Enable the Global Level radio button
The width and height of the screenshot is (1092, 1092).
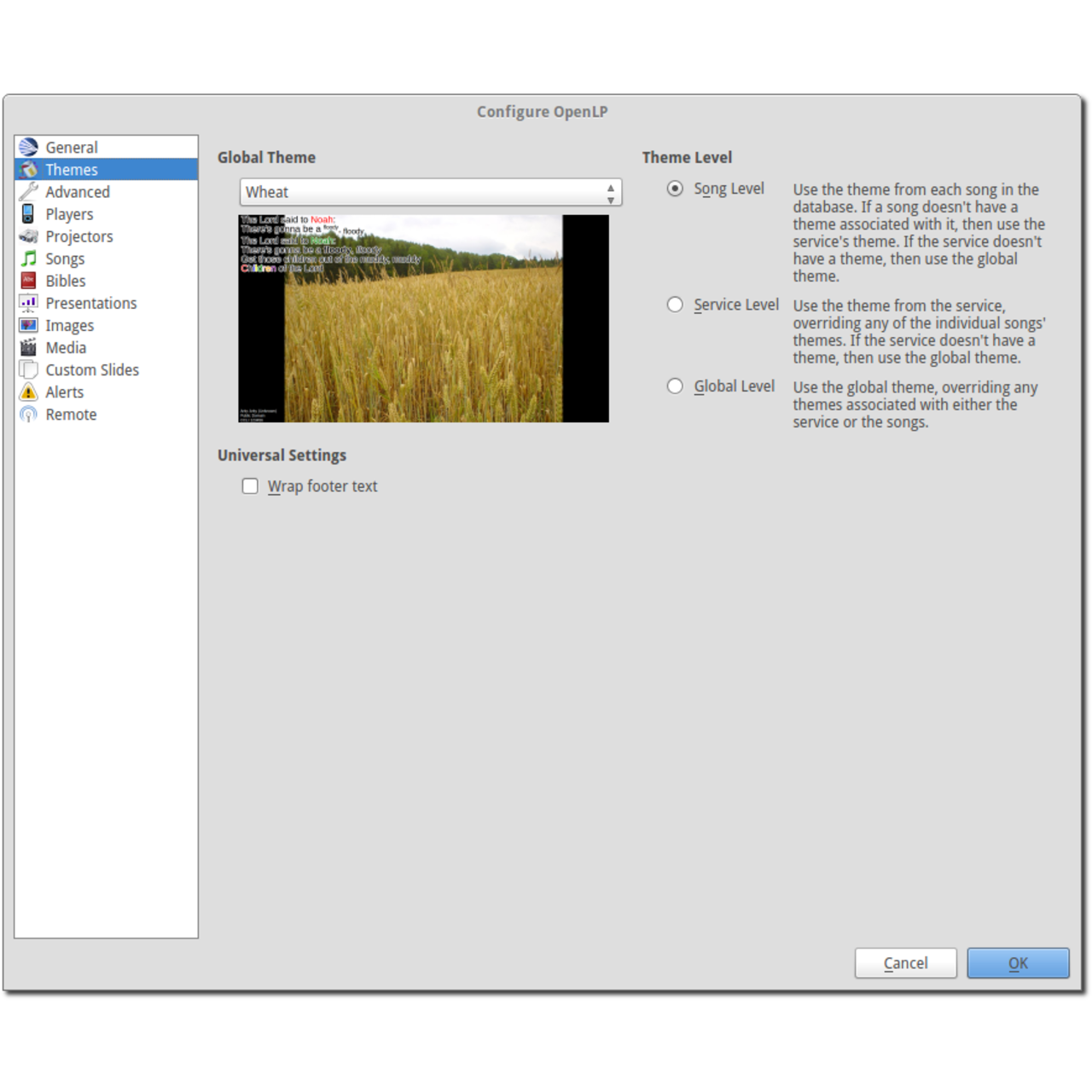tap(675, 386)
